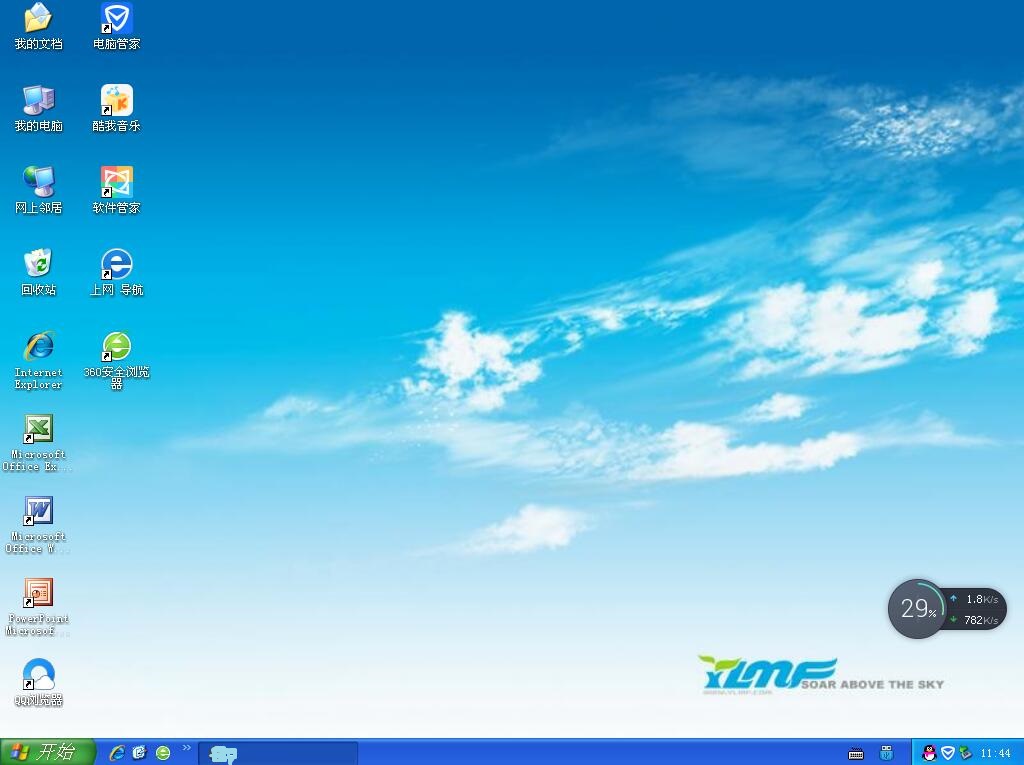
Task: Click the network speed display widget
Action: (x=977, y=609)
